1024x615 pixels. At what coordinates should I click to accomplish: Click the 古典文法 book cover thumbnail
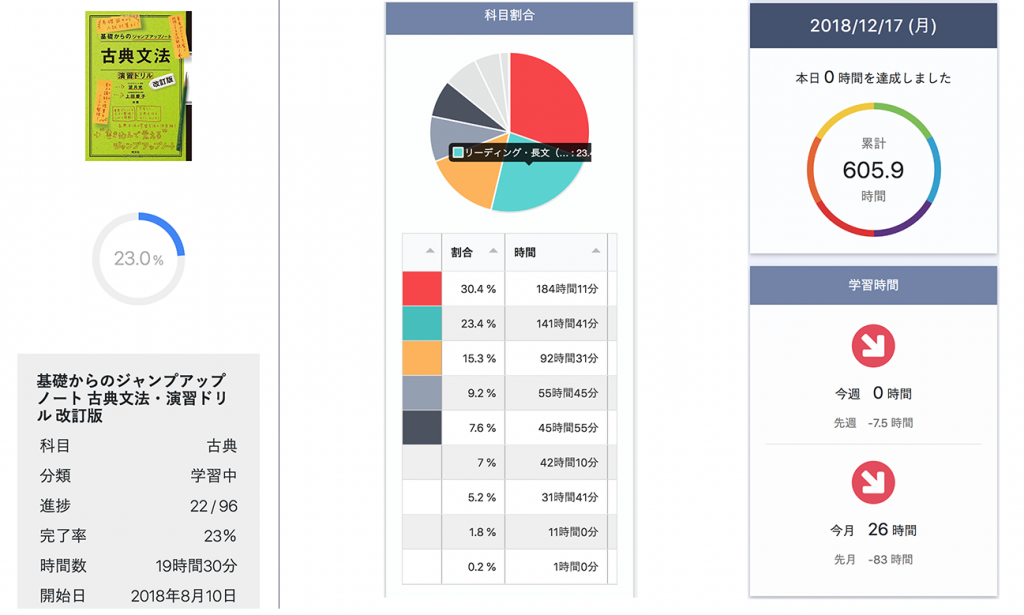(x=138, y=86)
